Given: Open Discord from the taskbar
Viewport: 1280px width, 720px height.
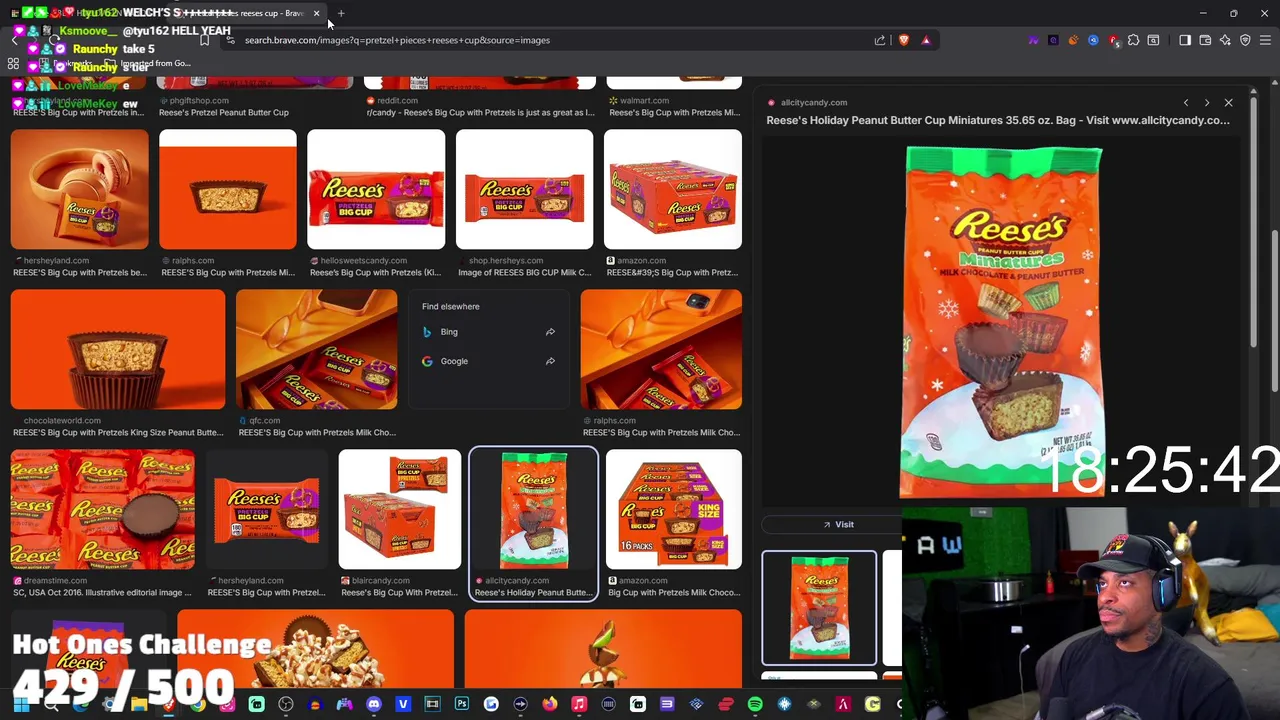Looking at the screenshot, I should [x=374, y=705].
